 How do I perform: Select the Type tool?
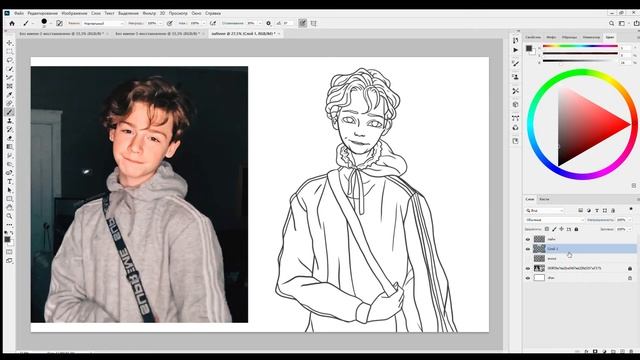point(9,181)
